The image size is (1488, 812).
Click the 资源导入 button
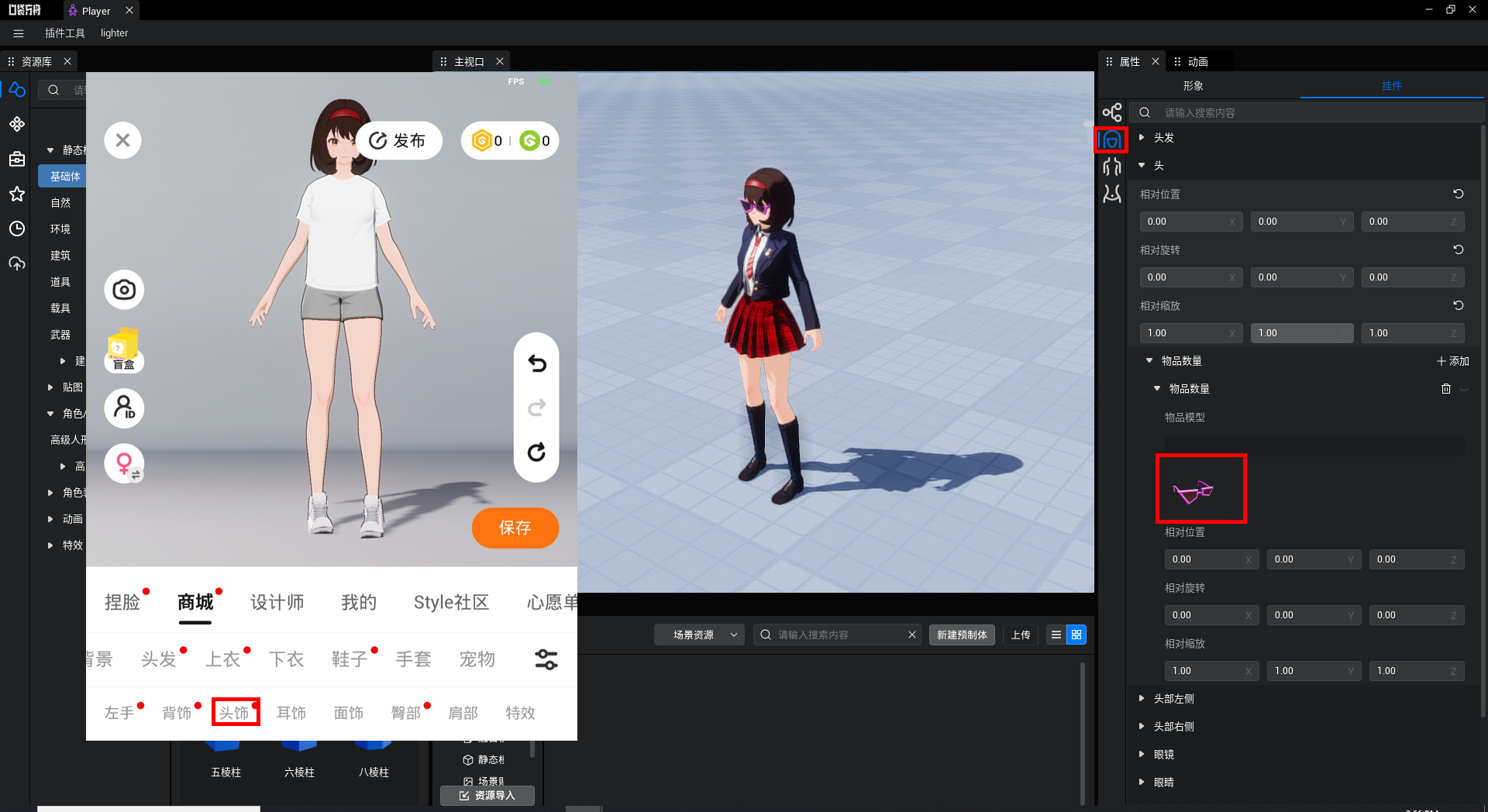coord(487,796)
